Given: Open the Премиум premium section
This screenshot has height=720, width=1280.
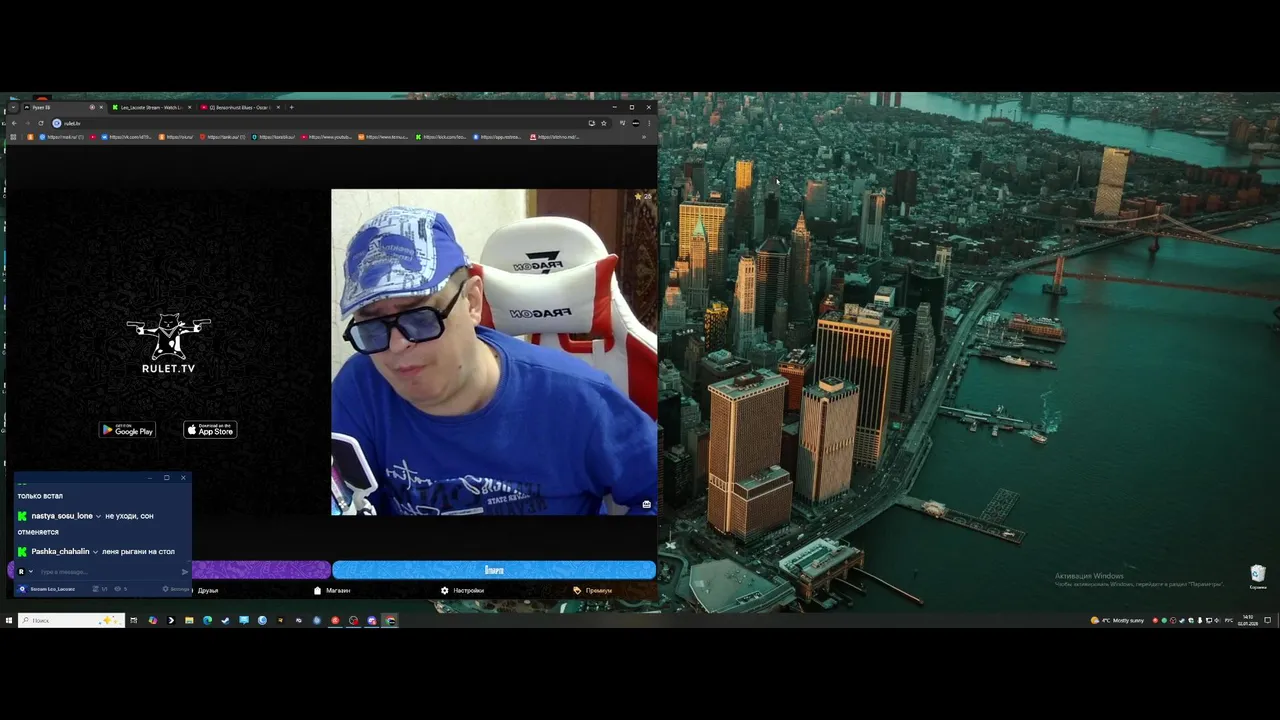Looking at the screenshot, I should (x=592, y=590).
